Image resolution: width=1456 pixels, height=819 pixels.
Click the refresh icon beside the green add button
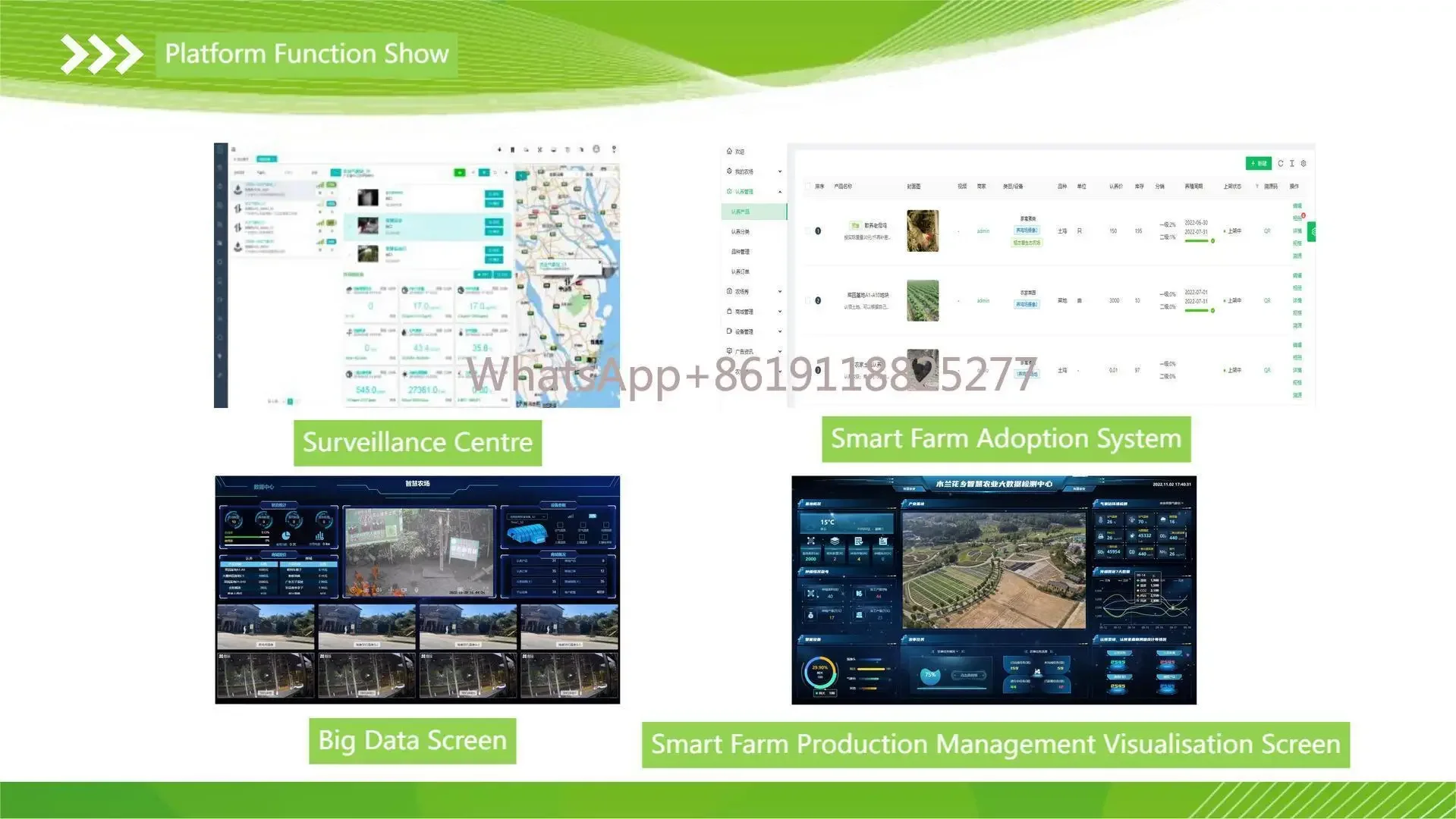coord(1281,163)
